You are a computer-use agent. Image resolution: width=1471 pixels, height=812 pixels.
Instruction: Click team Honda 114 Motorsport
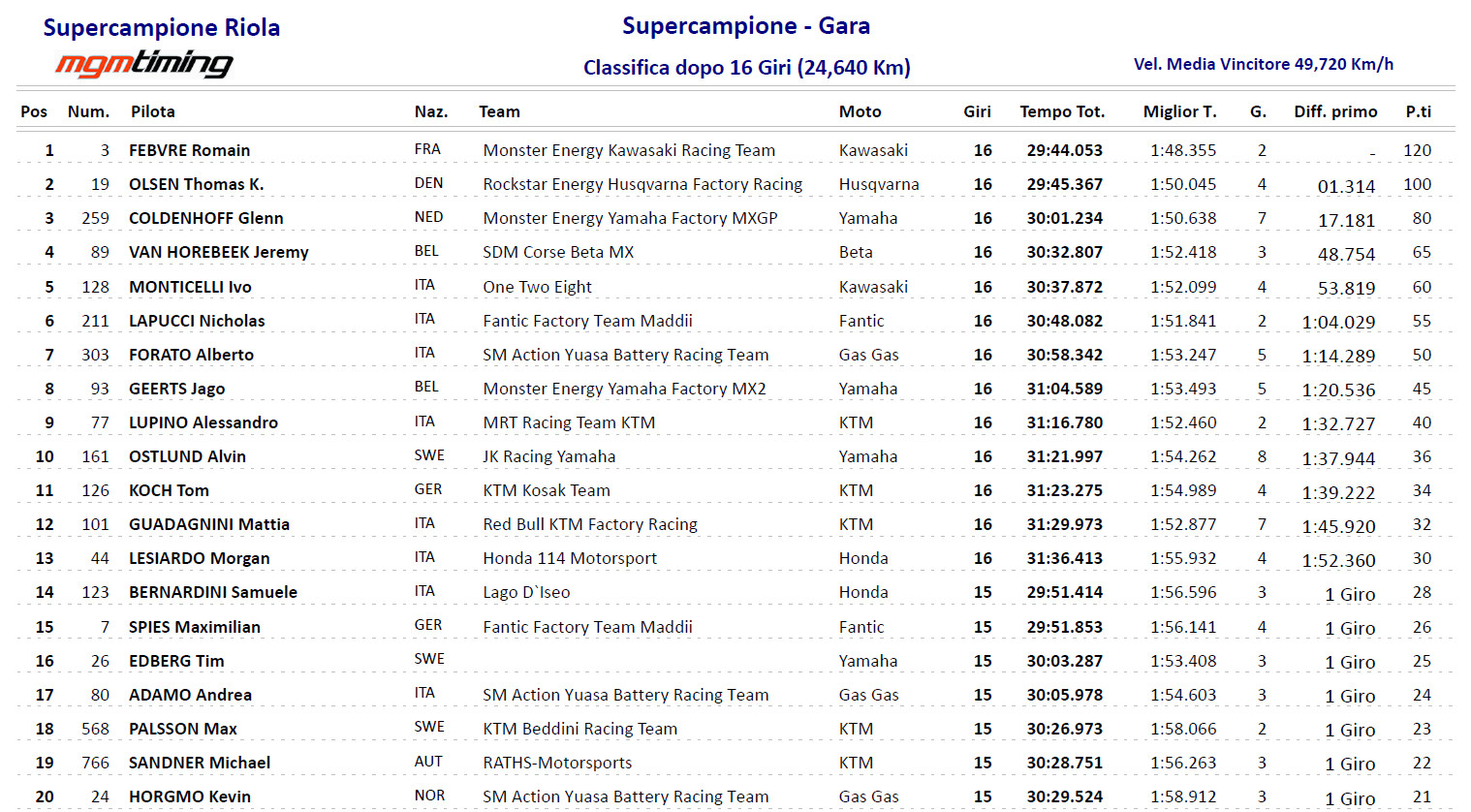point(570,558)
